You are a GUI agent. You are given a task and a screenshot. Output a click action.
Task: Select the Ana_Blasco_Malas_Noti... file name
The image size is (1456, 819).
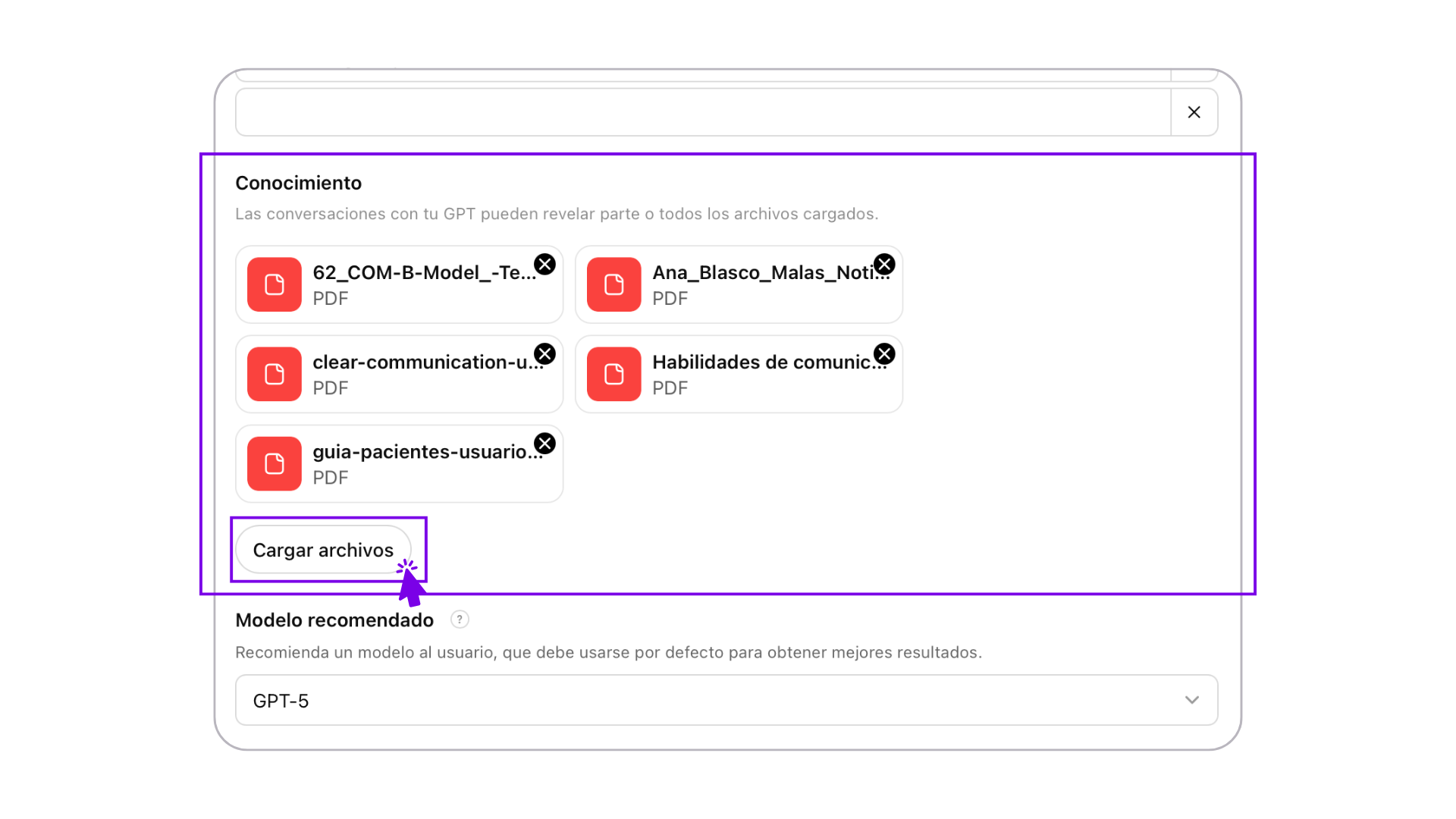coord(770,272)
